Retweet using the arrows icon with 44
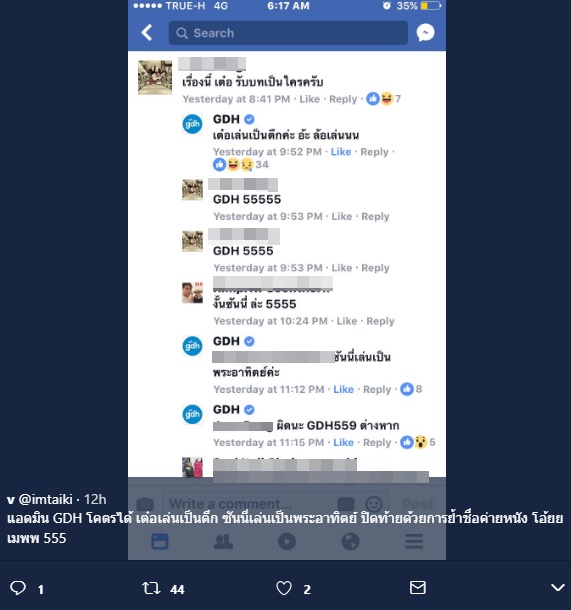Image resolution: width=571 pixels, height=610 pixels. point(151,588)
